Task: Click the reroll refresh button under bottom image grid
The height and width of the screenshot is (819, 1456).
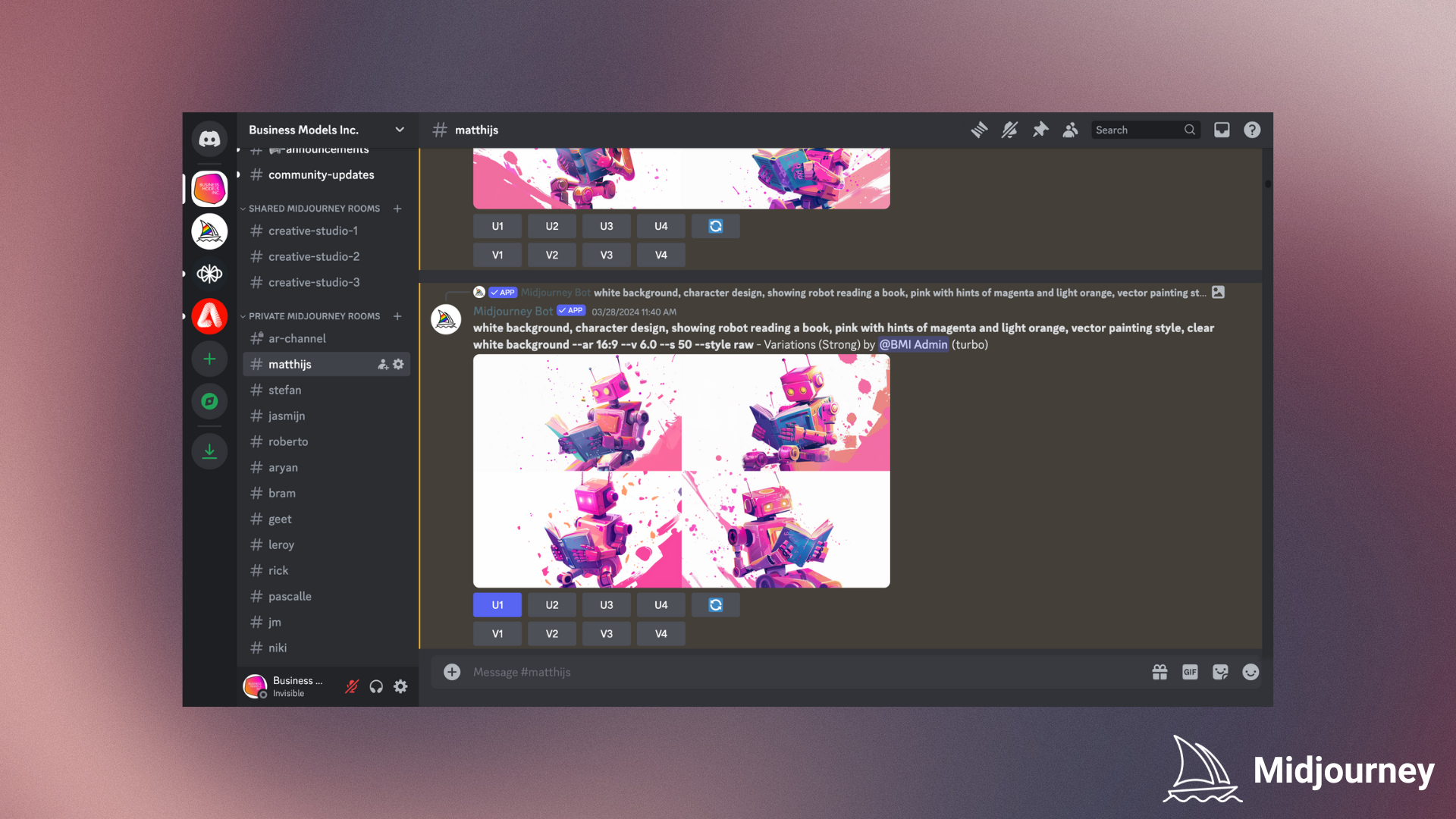Action: coord(715,605)
